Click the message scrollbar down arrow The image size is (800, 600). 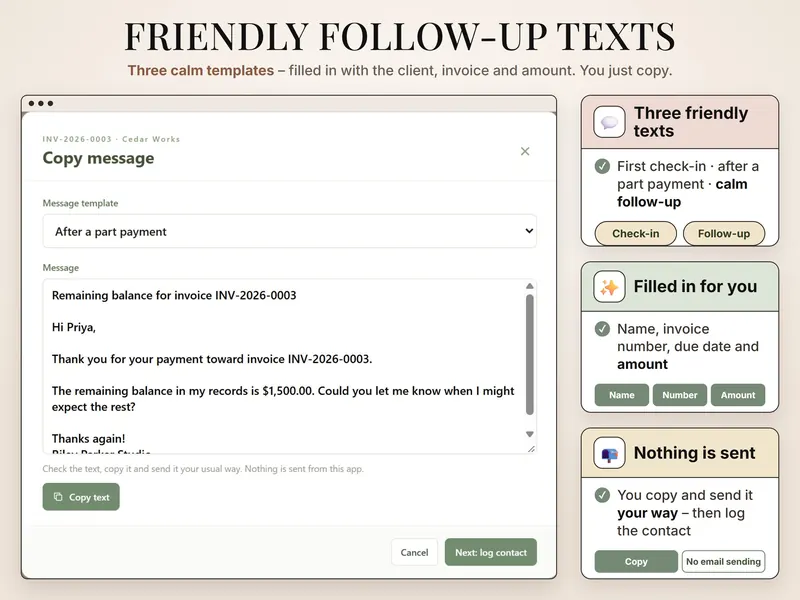pyautogui.click(x=530, y=434)
